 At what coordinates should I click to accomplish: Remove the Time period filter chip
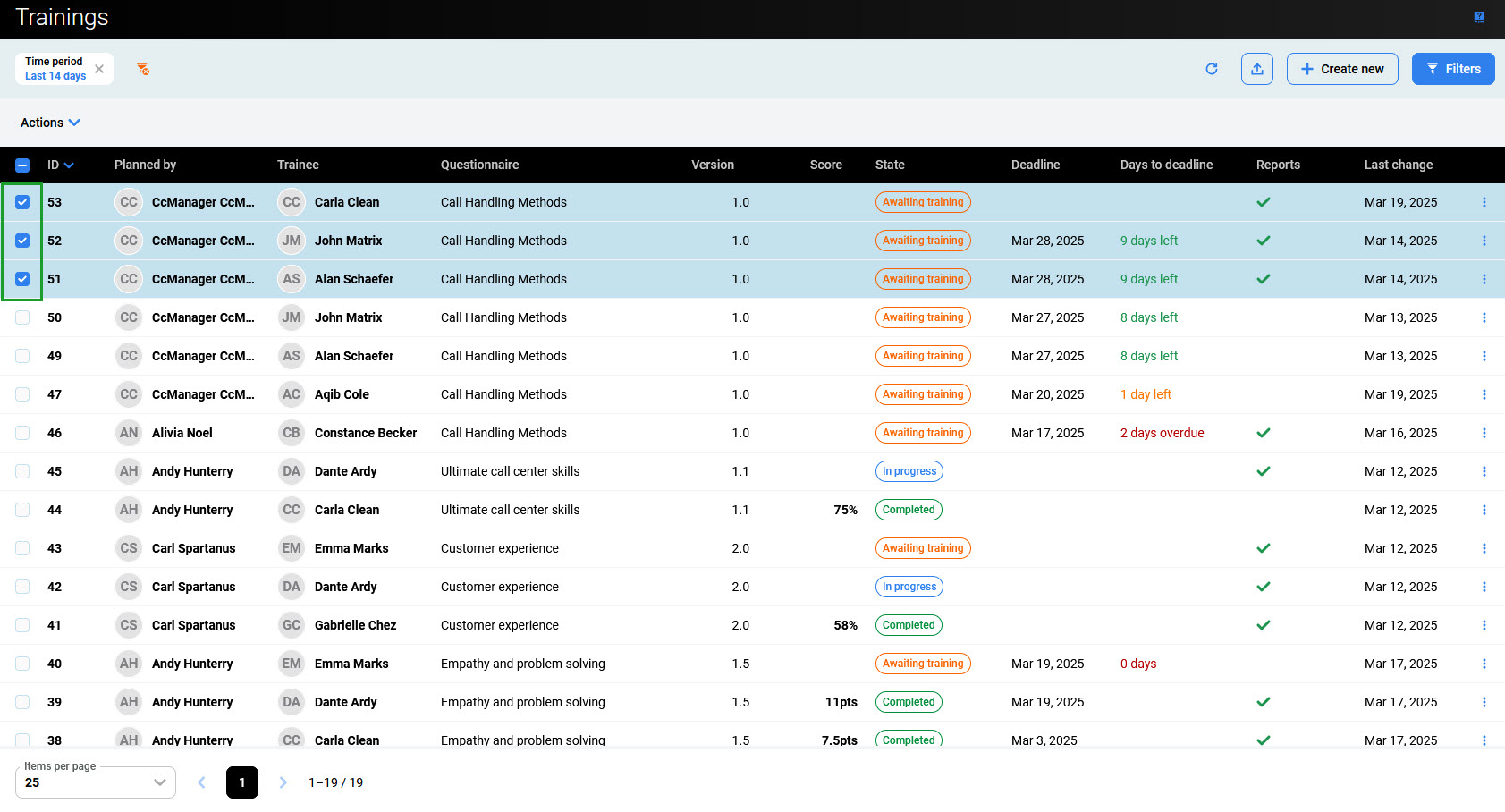[99, 69]
